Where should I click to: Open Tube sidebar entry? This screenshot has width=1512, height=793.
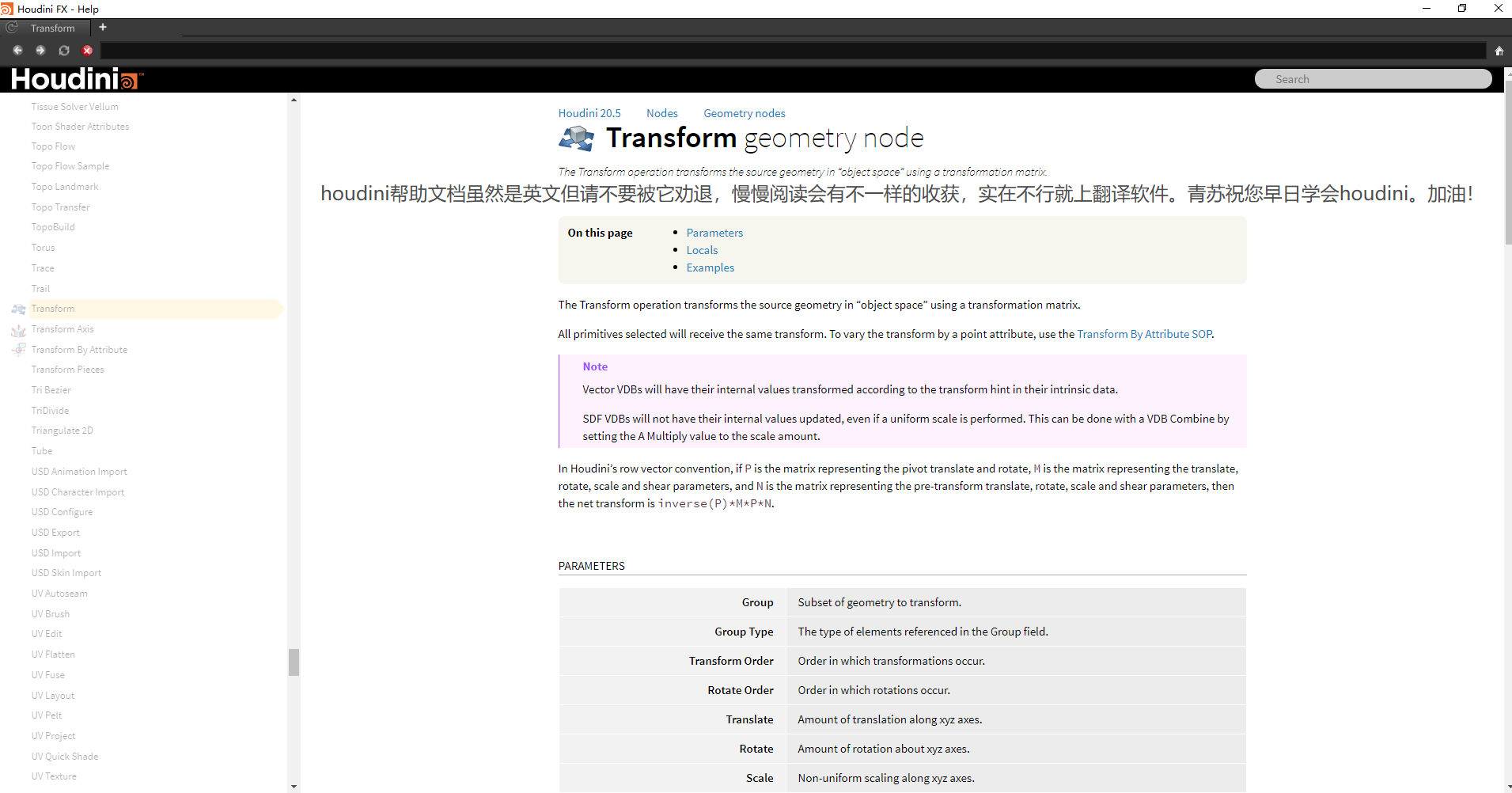pos(42,451)
